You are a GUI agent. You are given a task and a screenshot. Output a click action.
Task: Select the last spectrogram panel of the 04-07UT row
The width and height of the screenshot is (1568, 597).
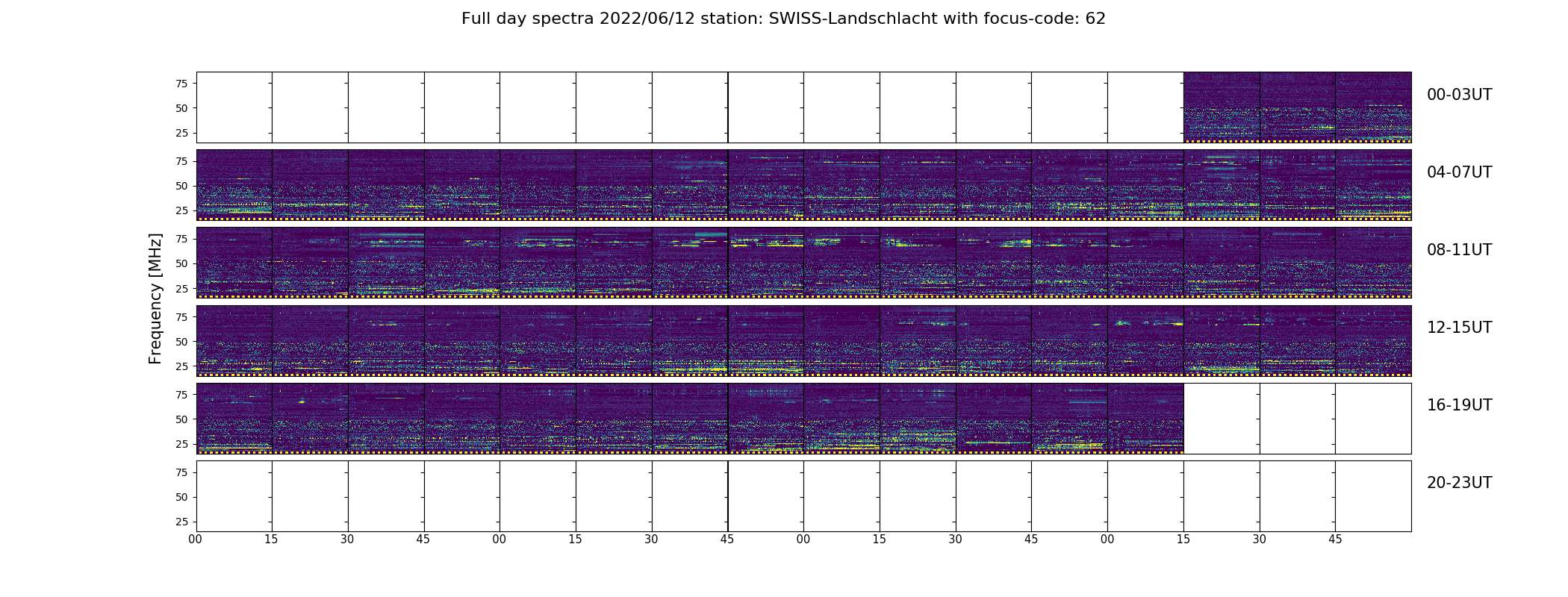1373,185
